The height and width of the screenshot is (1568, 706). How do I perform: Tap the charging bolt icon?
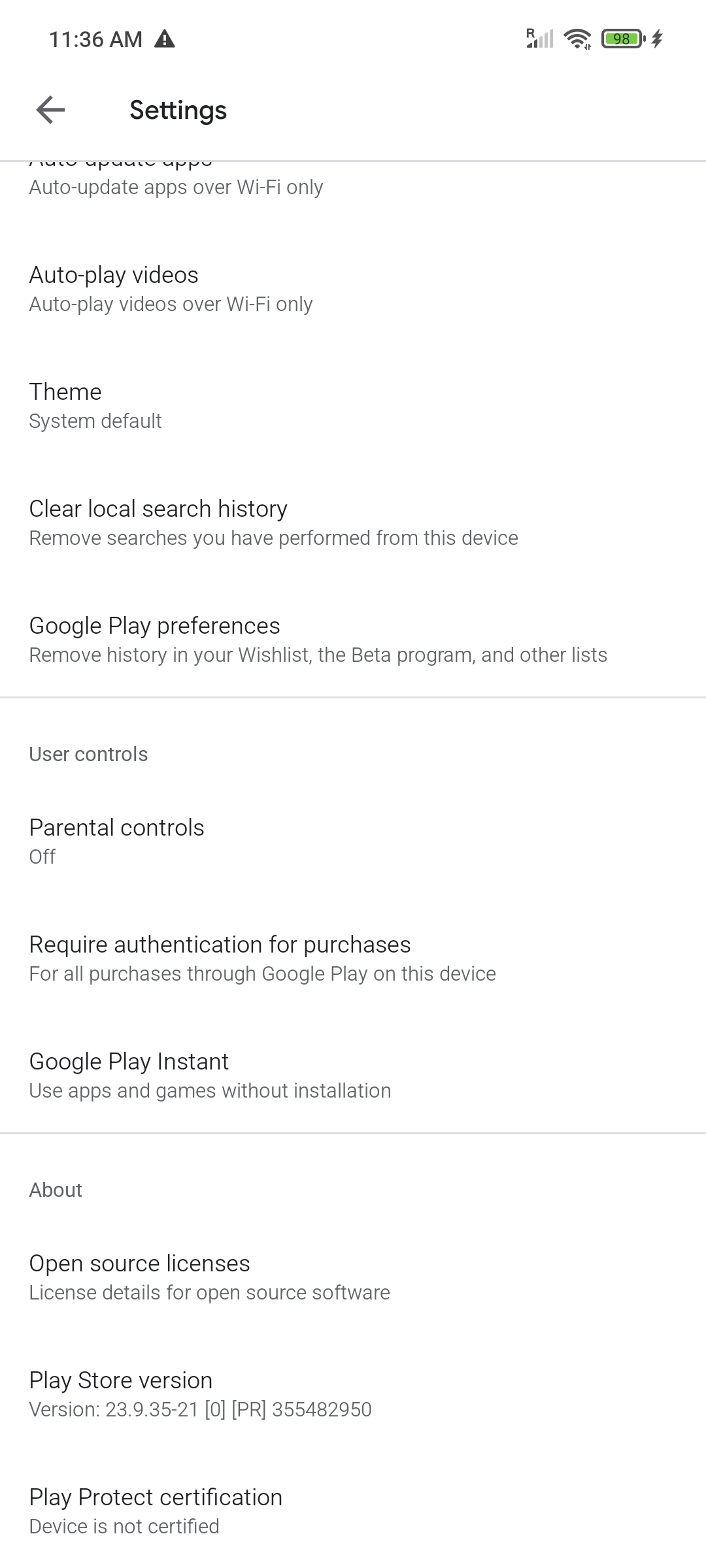click(x=658, y=39)
